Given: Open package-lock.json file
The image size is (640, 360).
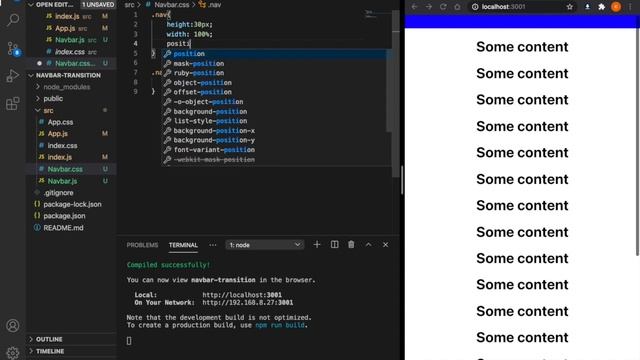Looking at the screenshot, I should click(71, 204).
